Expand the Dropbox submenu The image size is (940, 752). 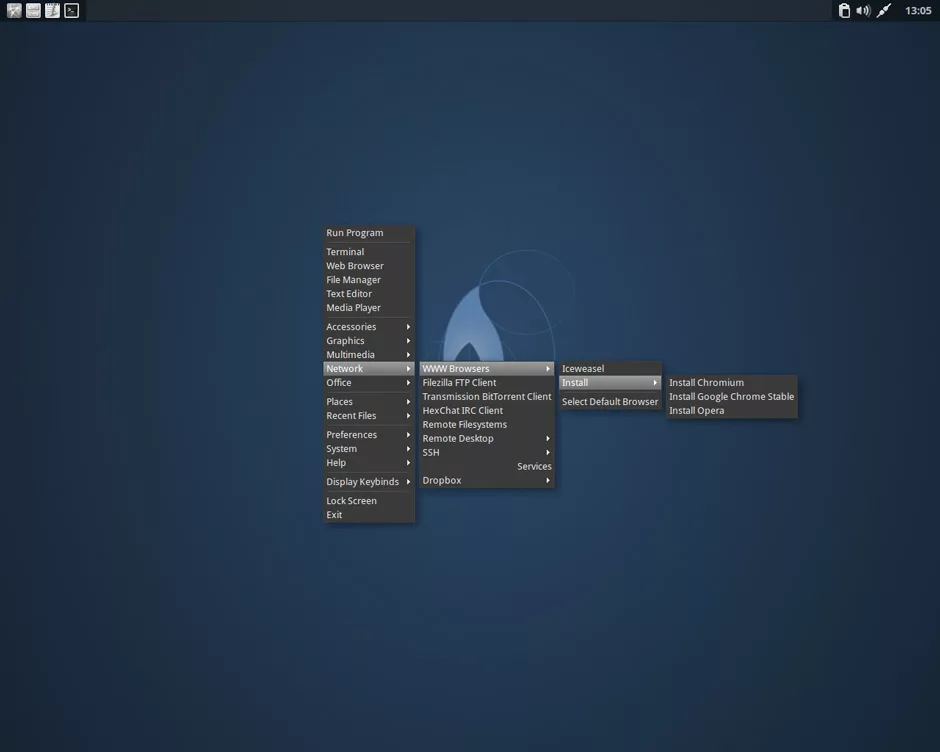tap(487, 480)
